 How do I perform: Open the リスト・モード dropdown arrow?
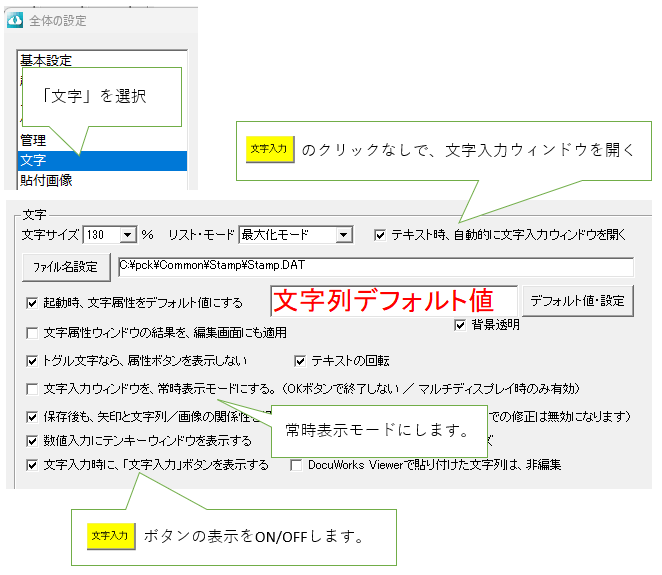click(343, 235)
